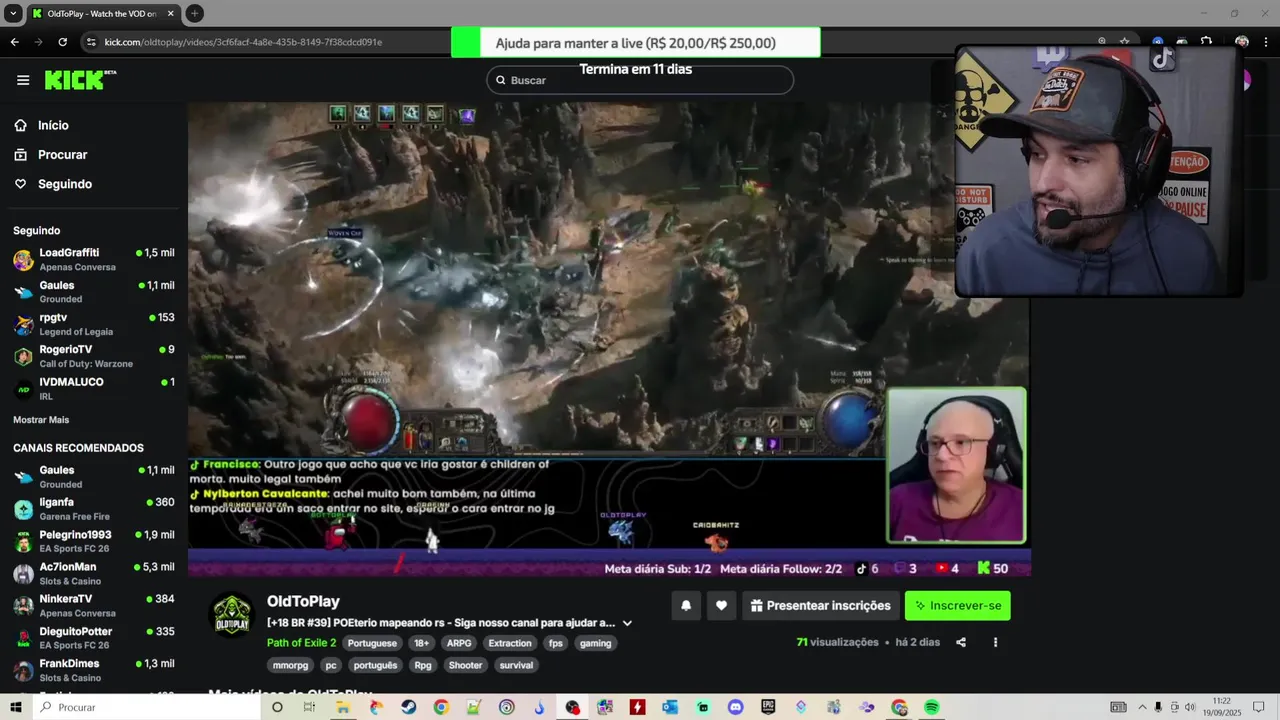Go to Início home page
The image size is (1280, 720).
pos(53,125)
